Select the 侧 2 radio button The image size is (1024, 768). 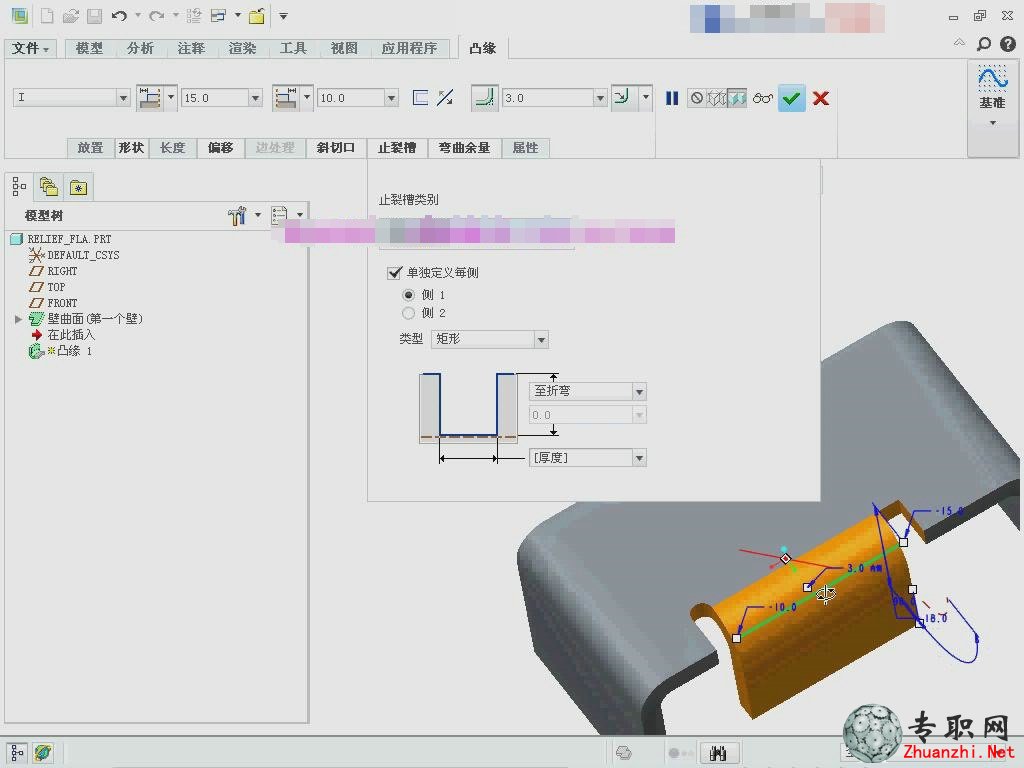[408, 313]
